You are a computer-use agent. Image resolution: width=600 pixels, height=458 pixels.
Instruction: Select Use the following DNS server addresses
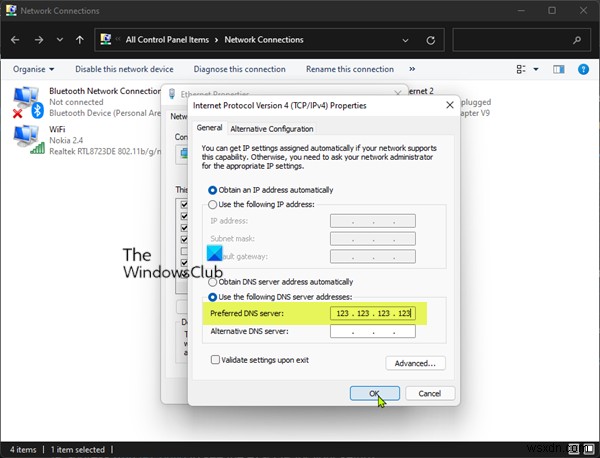pos(212,297)
